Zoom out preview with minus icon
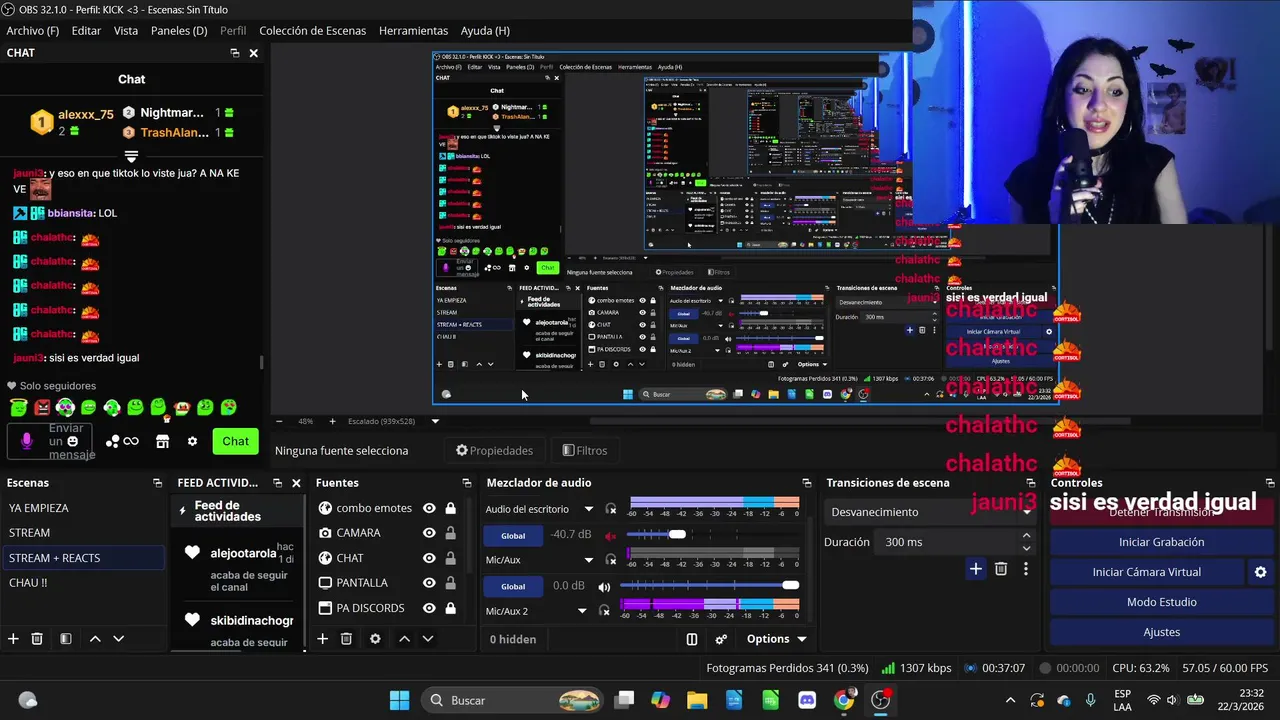Screen dimensions: 1280x720 [x=279, y=421]
